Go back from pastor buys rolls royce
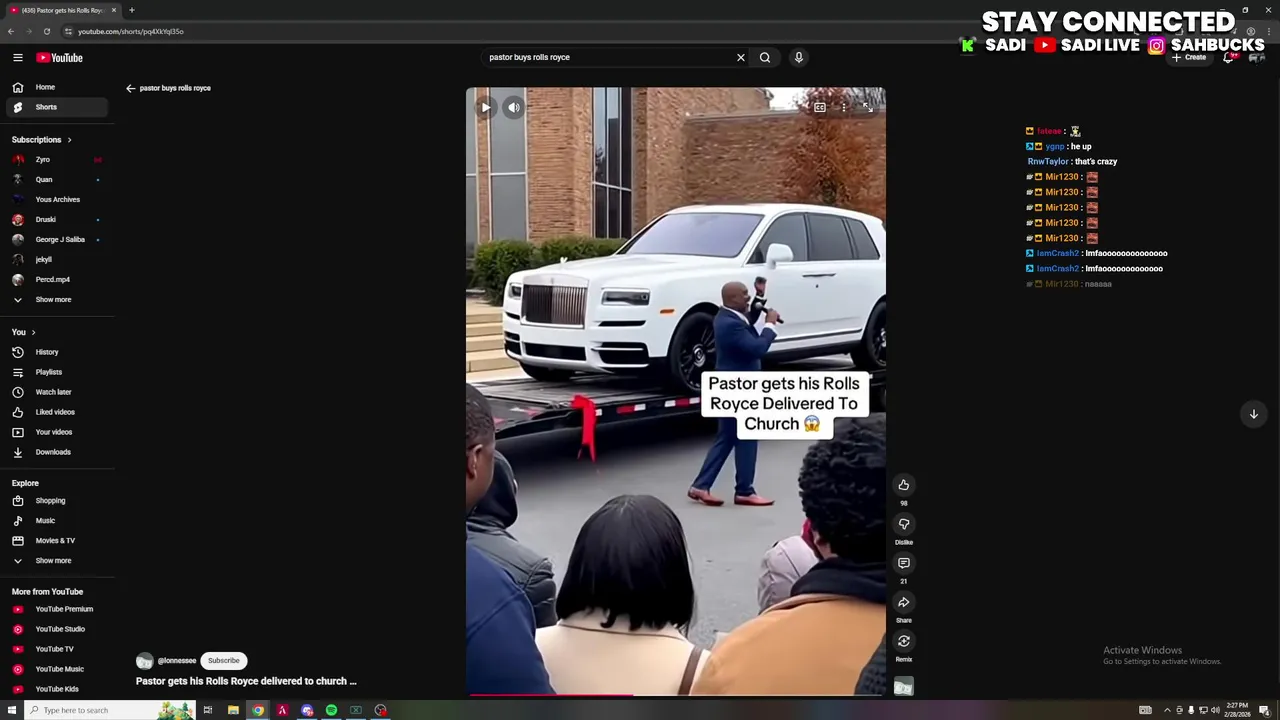This screenshot has height=720, width=1280. [x=130, y=88]
